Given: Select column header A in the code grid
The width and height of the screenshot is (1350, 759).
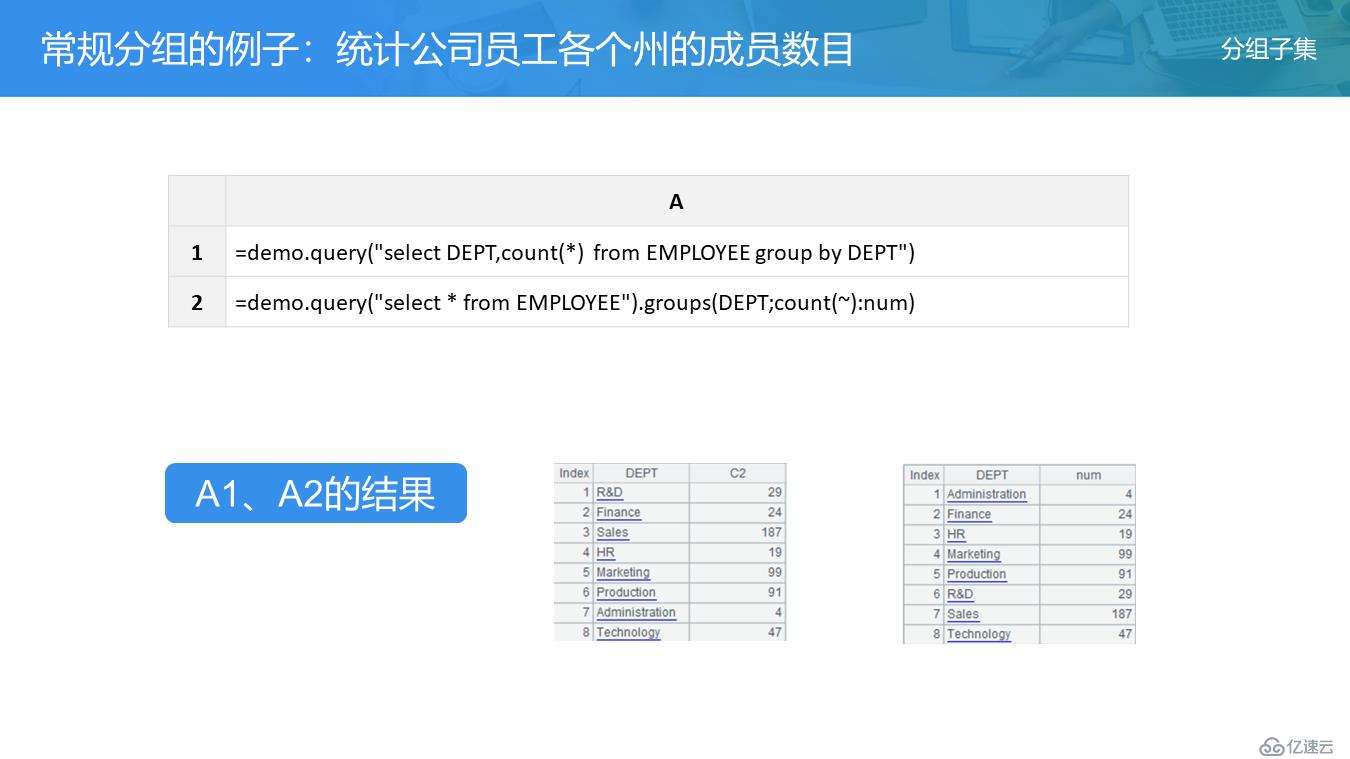Looking at the screenshot, I should (677, 202).
